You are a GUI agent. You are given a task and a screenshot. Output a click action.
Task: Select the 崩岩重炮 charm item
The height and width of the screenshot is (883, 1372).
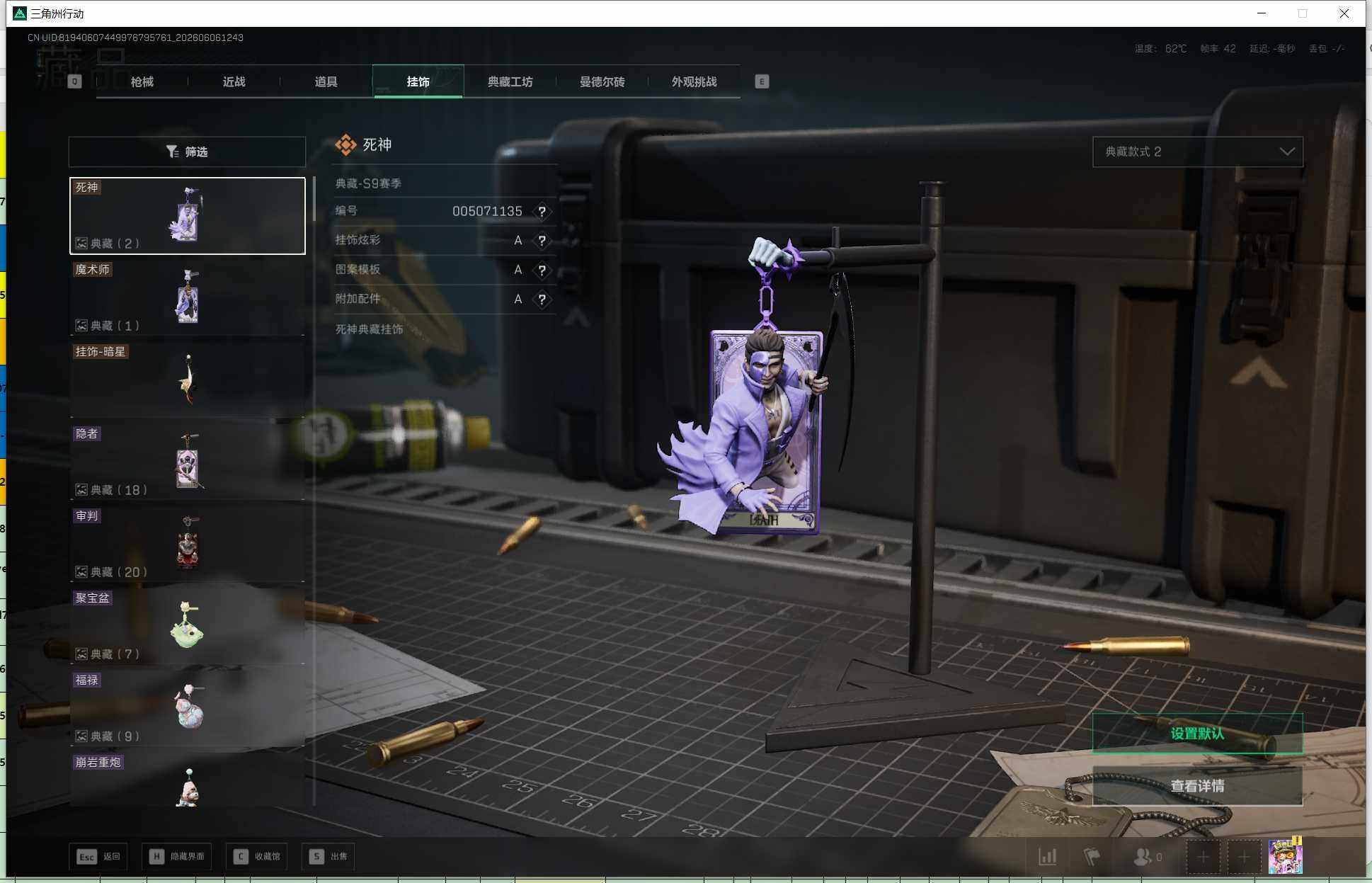tap(187, 780)
